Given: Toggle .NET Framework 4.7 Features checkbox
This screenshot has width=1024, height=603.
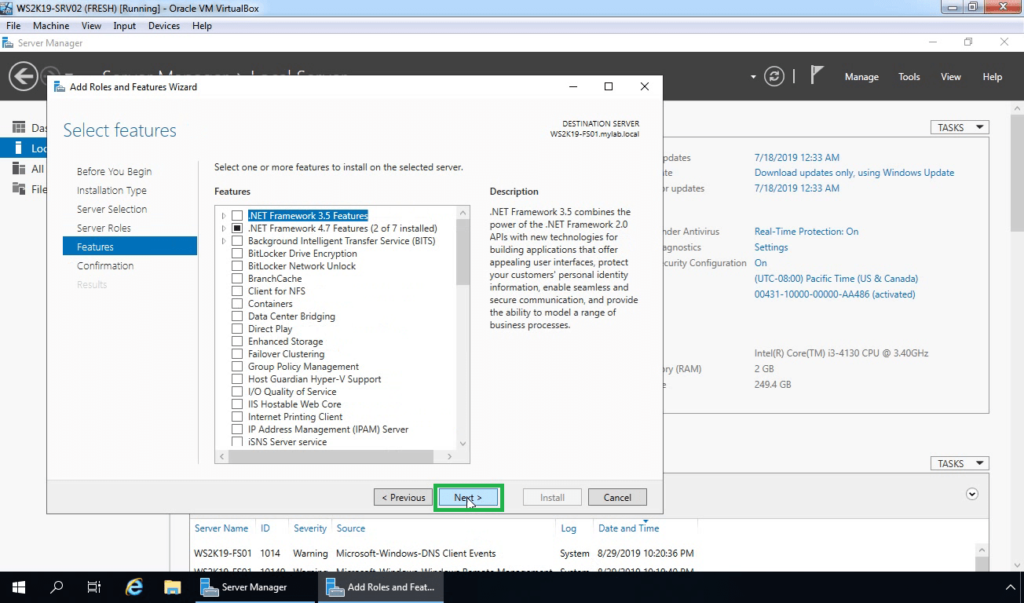Looking at the screenshot, I should point(237,228).
